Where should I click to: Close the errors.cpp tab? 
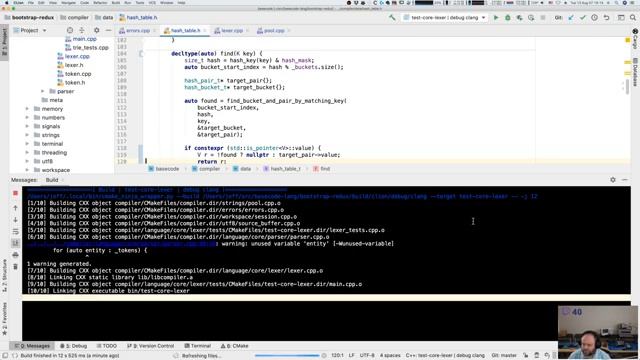pos(154,31)
